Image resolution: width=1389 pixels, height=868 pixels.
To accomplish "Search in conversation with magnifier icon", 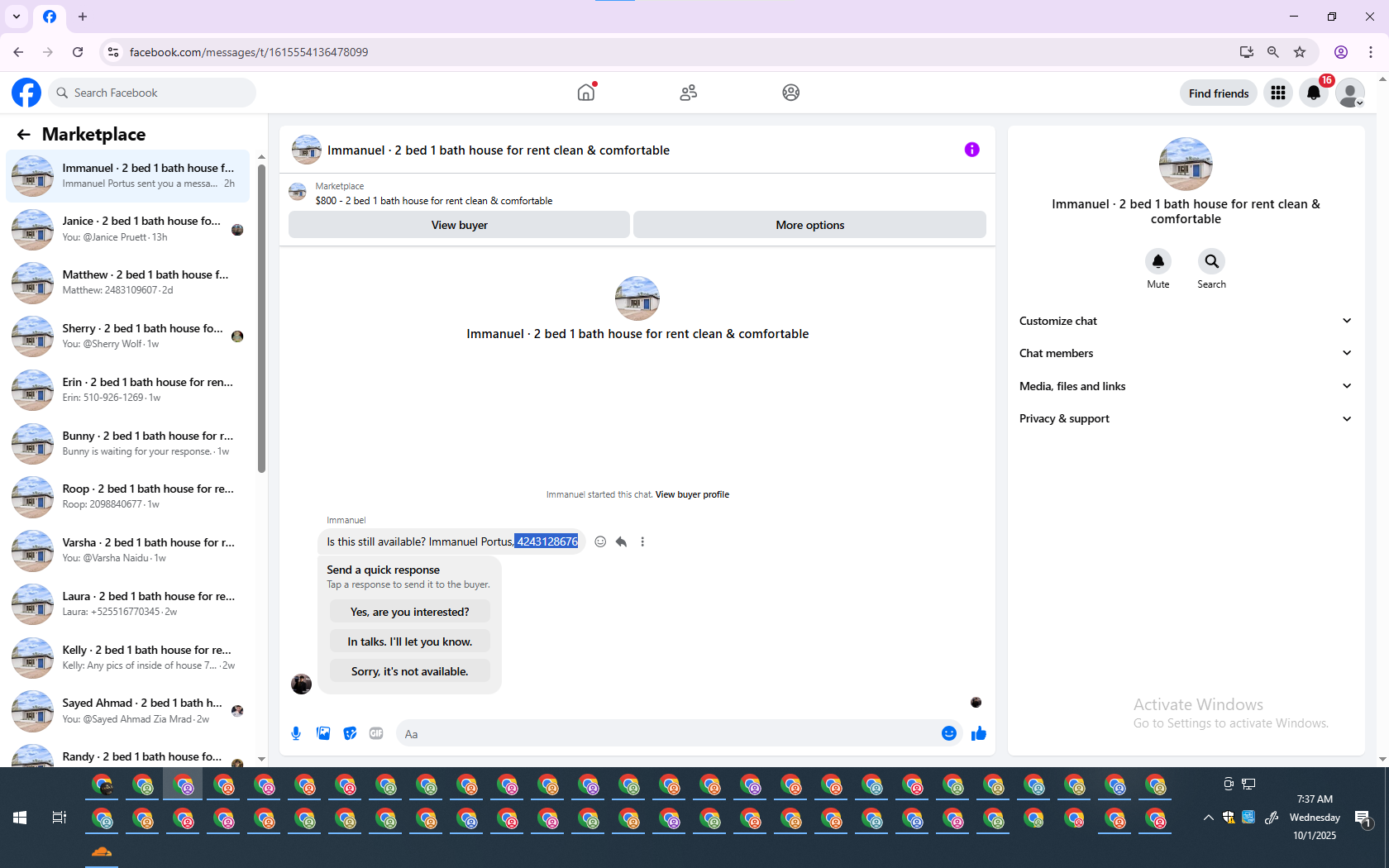I will pyautogui.click(x=1211, y=261).
